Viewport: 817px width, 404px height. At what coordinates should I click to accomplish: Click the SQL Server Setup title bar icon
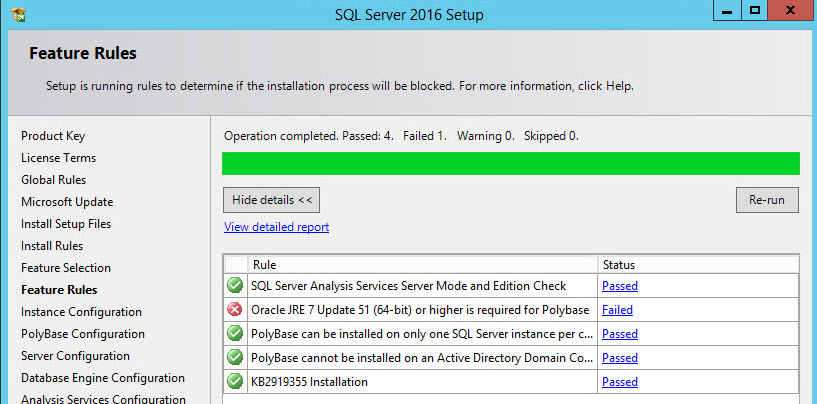tap(19, 15)
